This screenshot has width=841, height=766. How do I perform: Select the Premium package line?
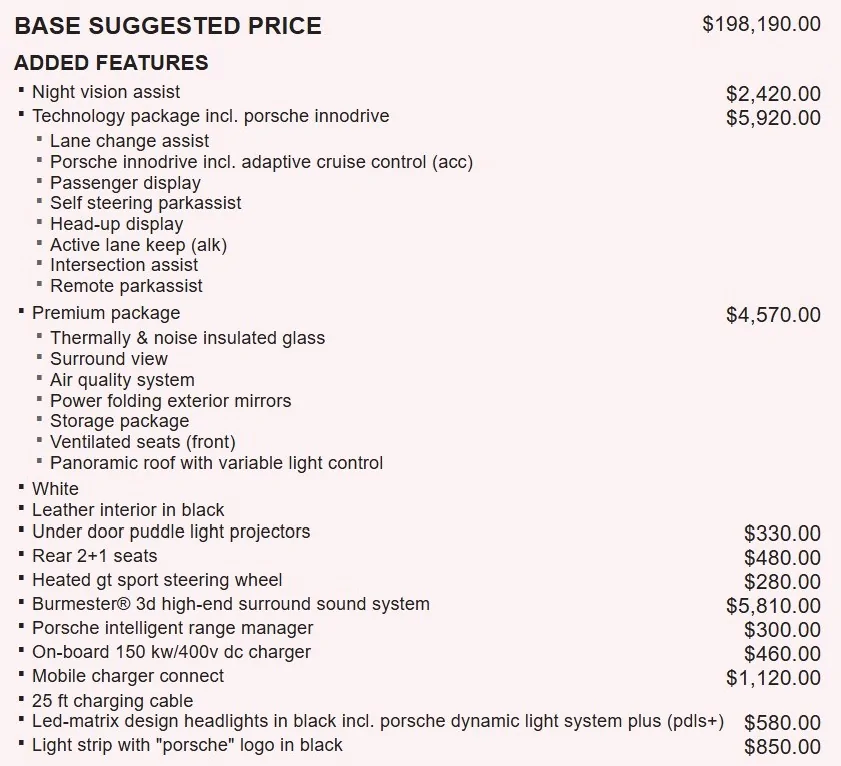pyautogui.click(x=106, y=313)
